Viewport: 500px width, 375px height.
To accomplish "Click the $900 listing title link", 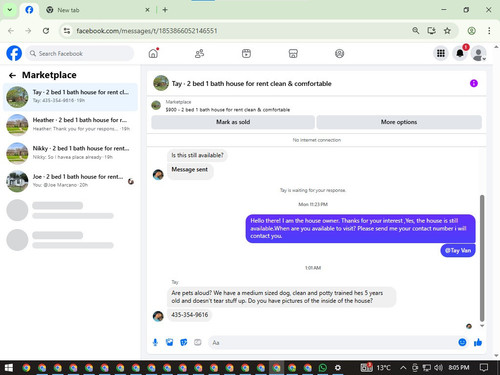I will tap(228, 110).
